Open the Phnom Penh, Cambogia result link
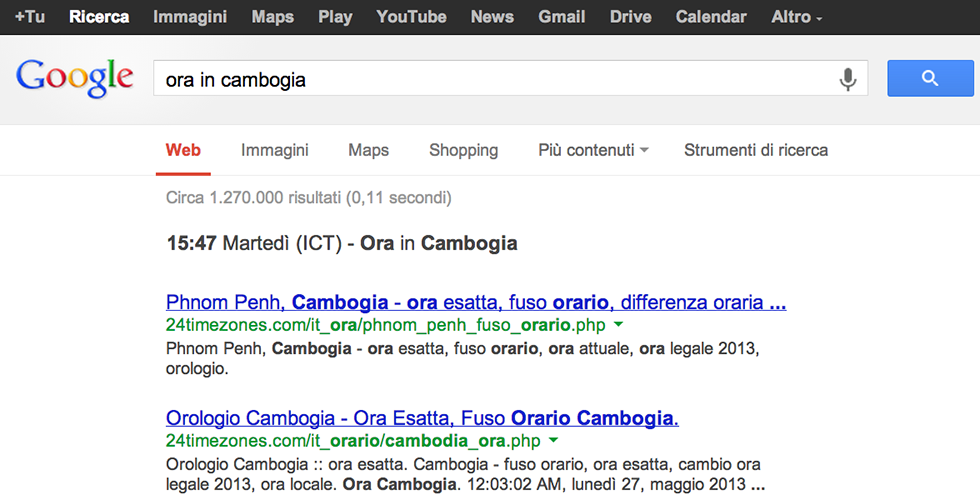The width and height of the screenshot is (980, 500). tap(475, 302)
